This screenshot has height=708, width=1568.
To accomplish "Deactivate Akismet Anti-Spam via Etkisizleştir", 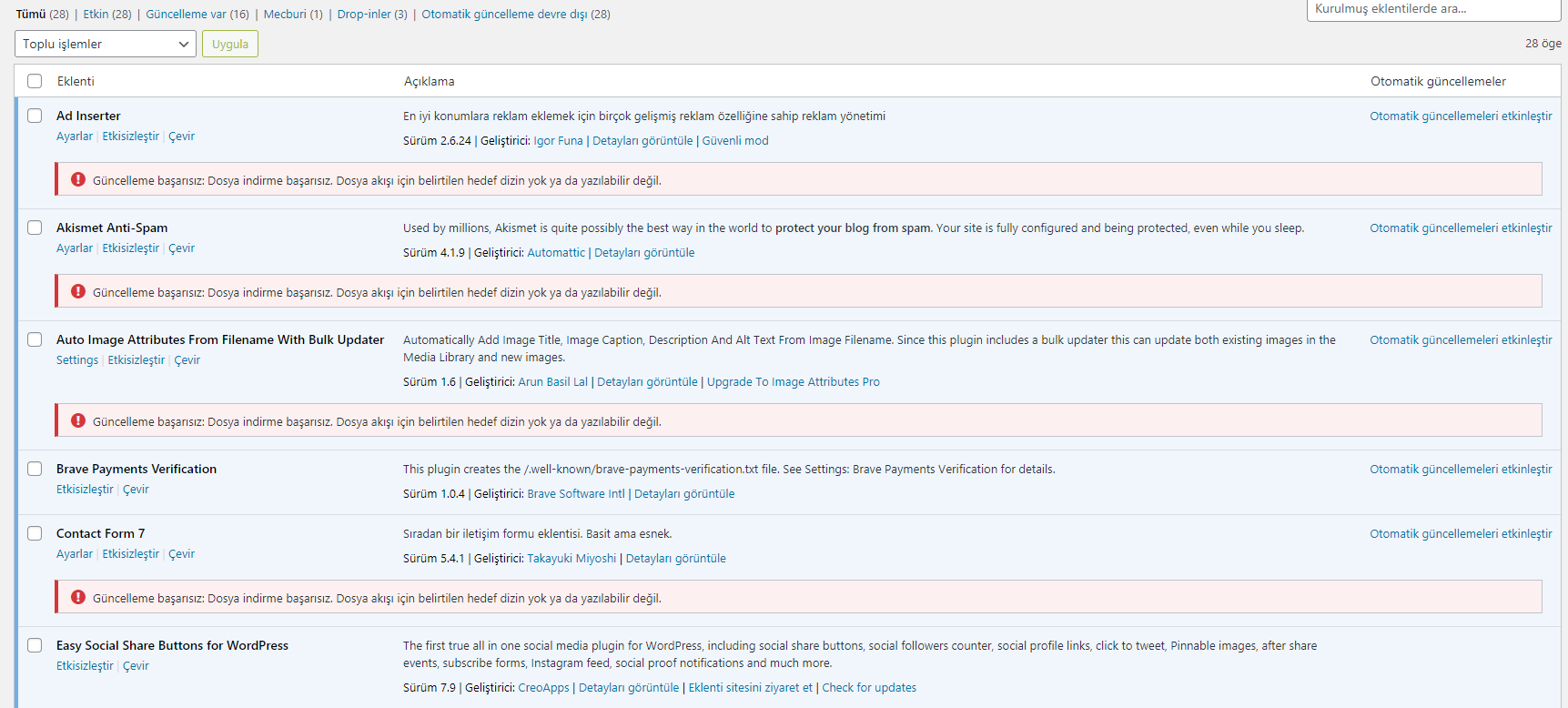I will (x=131, y=248).
